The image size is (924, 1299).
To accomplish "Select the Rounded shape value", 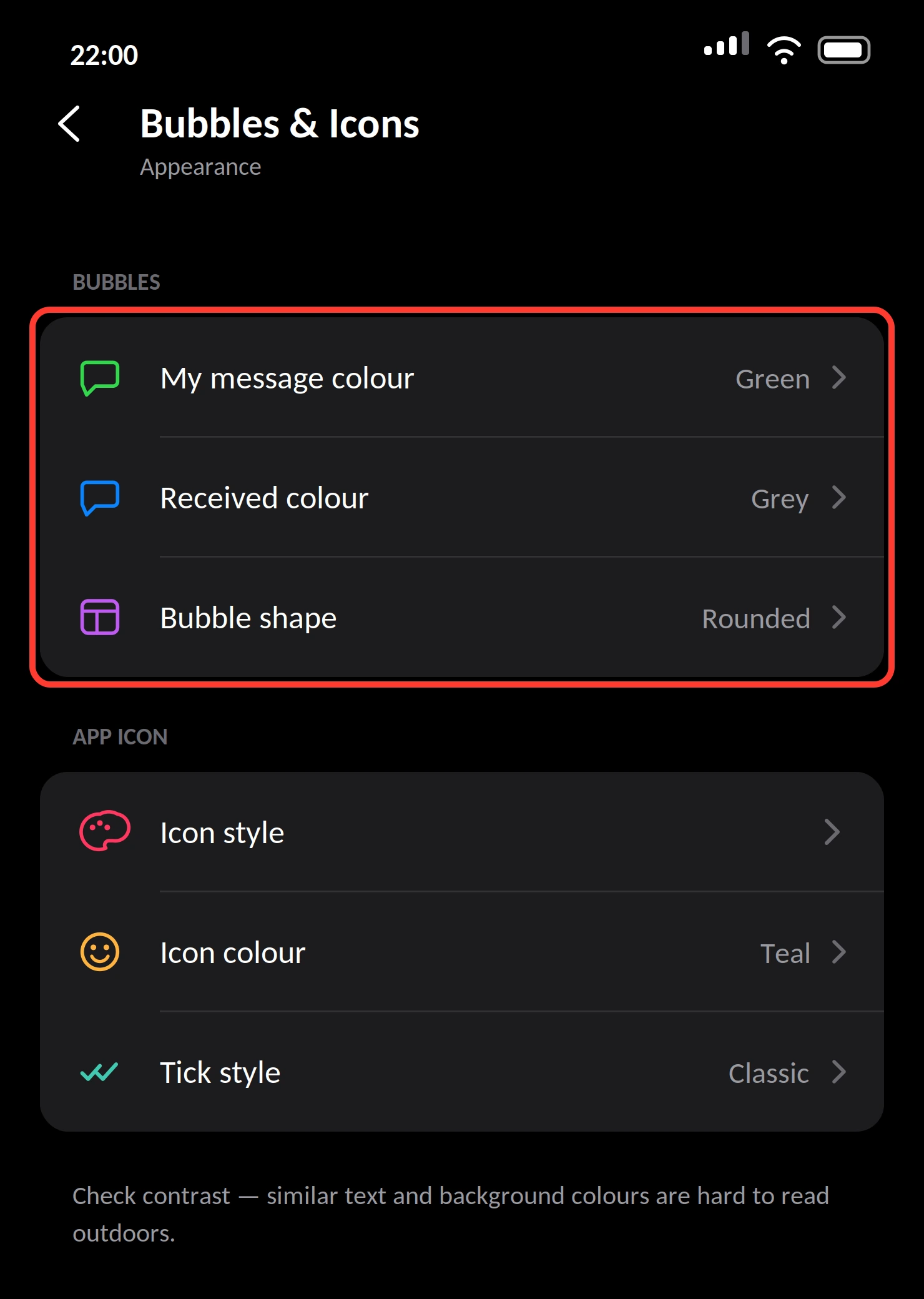I will 756,618.
